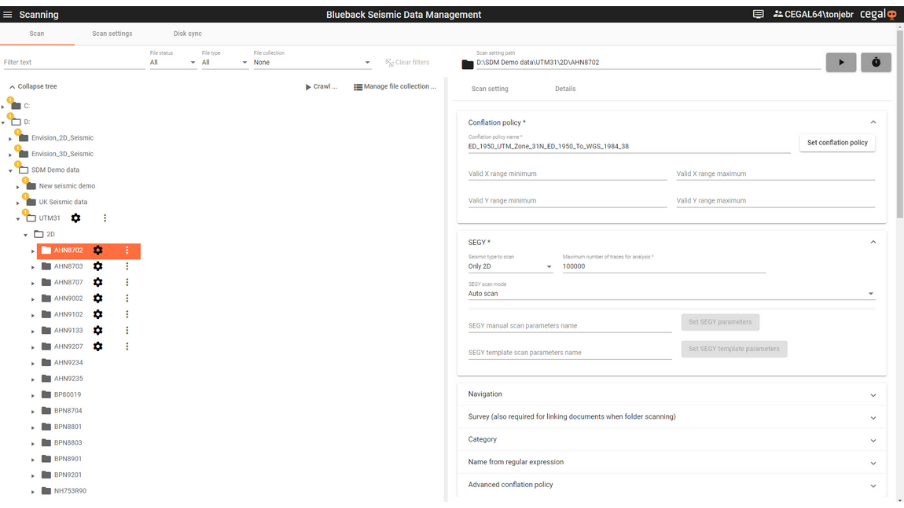Click the run scan play button

(x=841, y=62)
